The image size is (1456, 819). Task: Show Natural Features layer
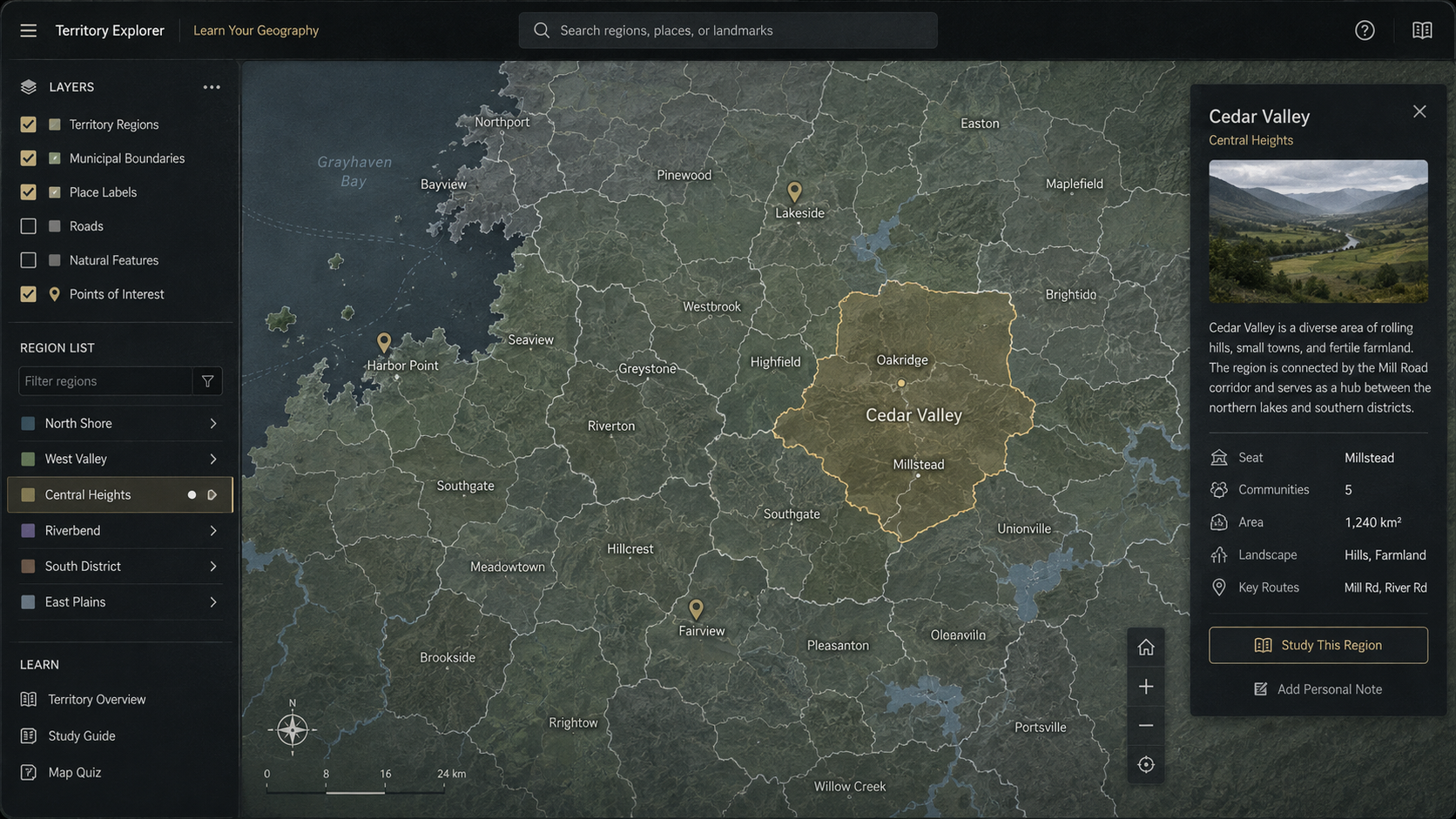29,260
